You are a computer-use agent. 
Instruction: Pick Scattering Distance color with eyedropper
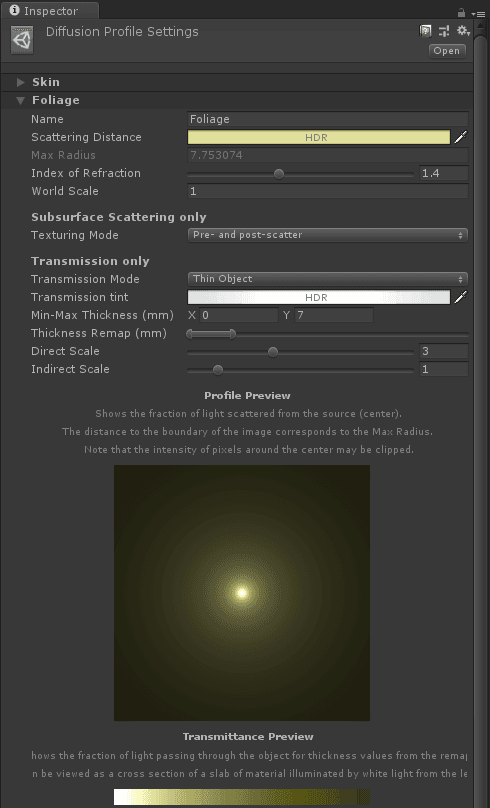(x=461, y=137)
